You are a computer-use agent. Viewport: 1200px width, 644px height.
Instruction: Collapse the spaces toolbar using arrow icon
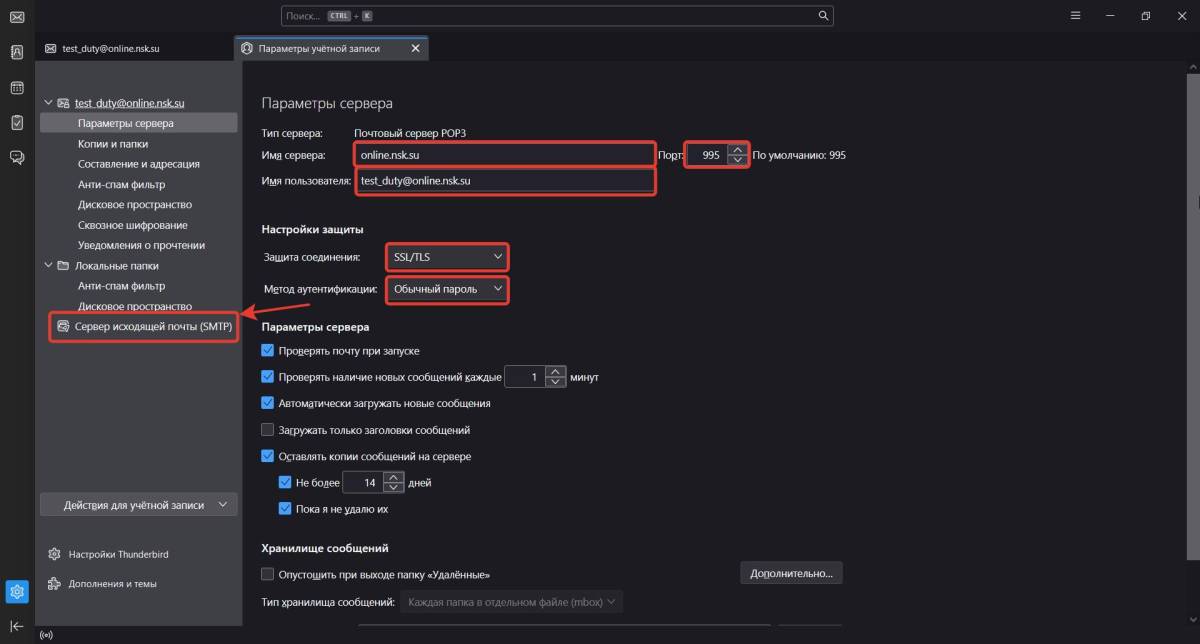pos(17,626)
